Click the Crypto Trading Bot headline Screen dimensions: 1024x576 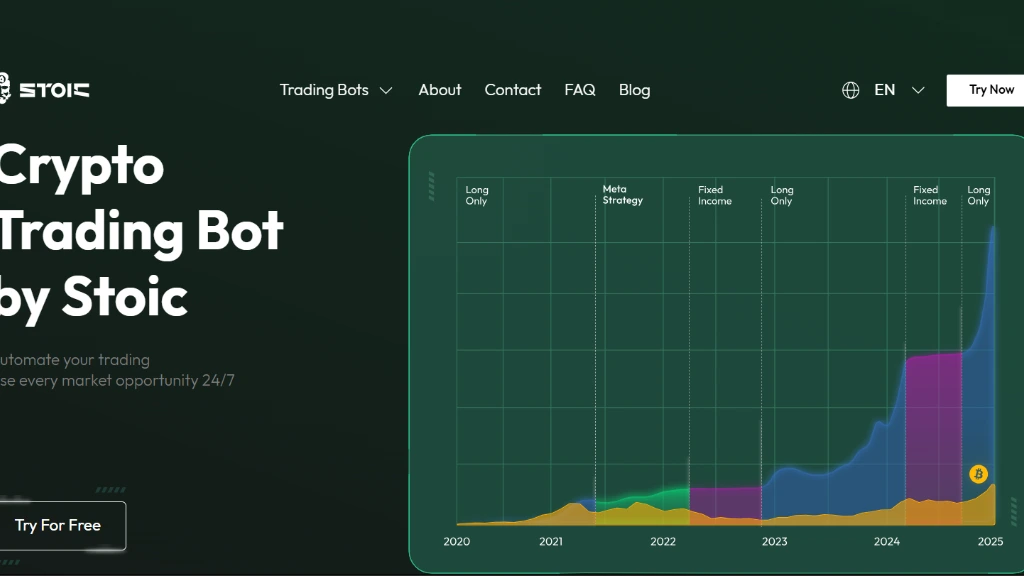141,232
